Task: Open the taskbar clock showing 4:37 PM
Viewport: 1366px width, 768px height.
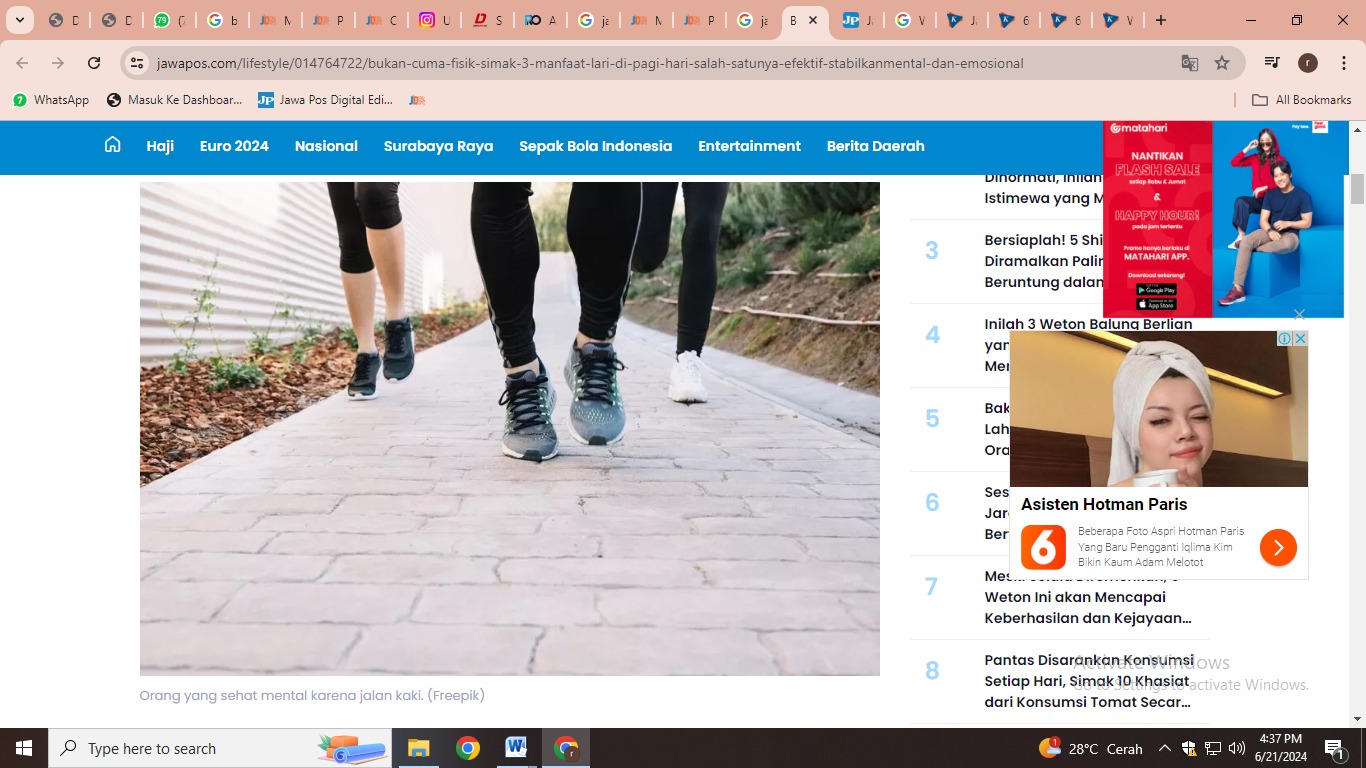Action: [x=1281, y=748]
